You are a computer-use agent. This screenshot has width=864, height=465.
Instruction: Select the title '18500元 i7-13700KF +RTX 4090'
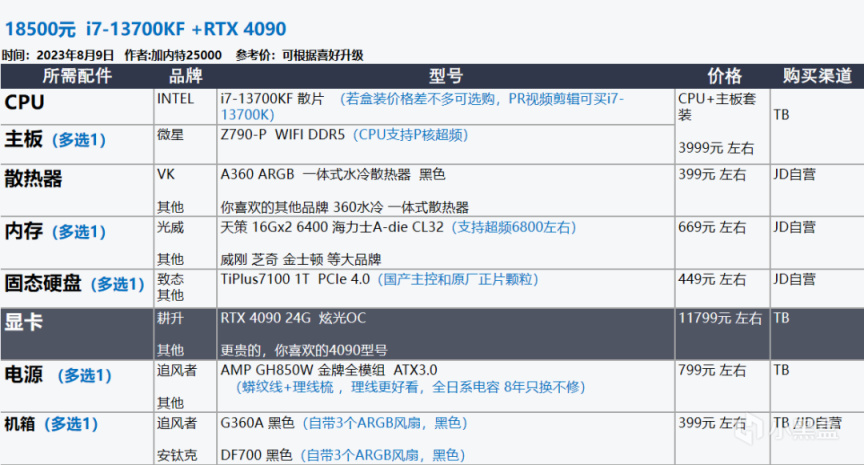coord(145,29)
